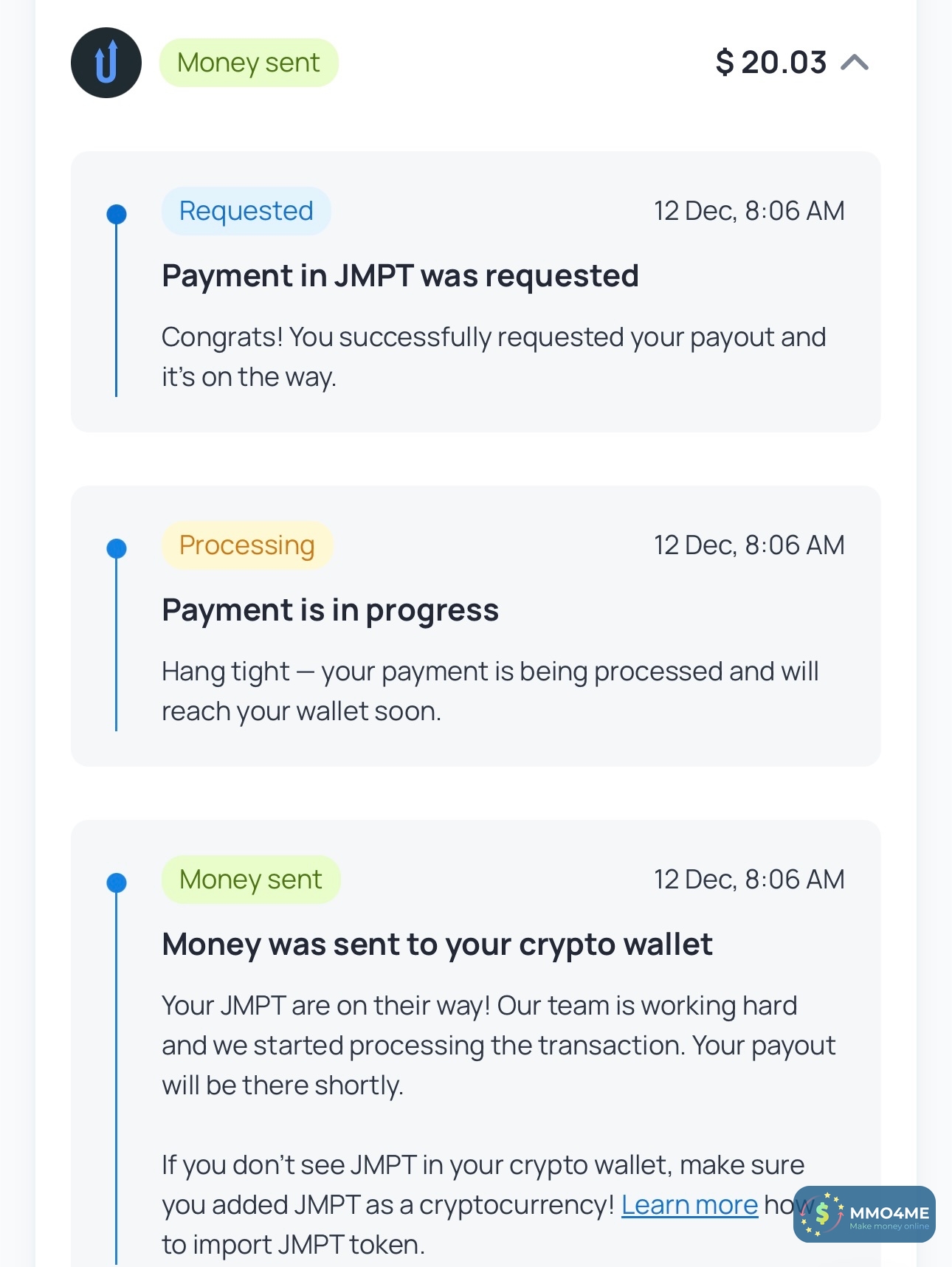
Task: Click the Payment is in progress heading
Action: tap(330, 610)
